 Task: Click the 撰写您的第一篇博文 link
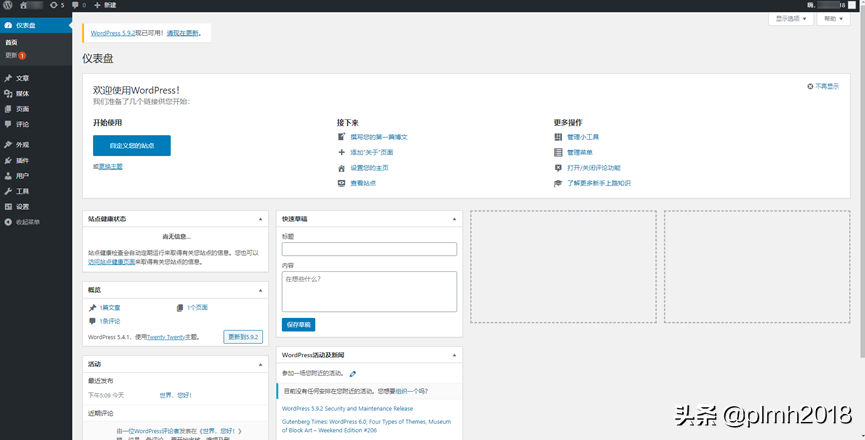coord(378,137)
